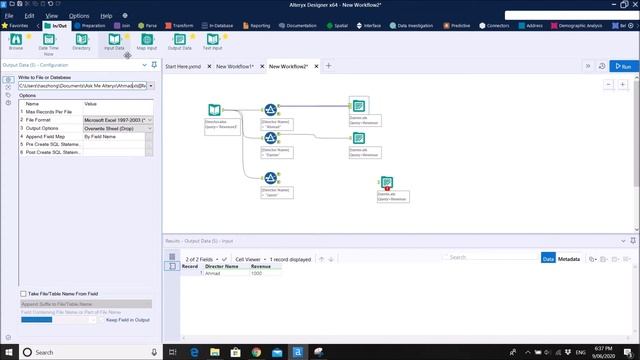Pin the Configuration panel
Image resolution: width=640 pixels, height=360 pixels.
(154, 65)
